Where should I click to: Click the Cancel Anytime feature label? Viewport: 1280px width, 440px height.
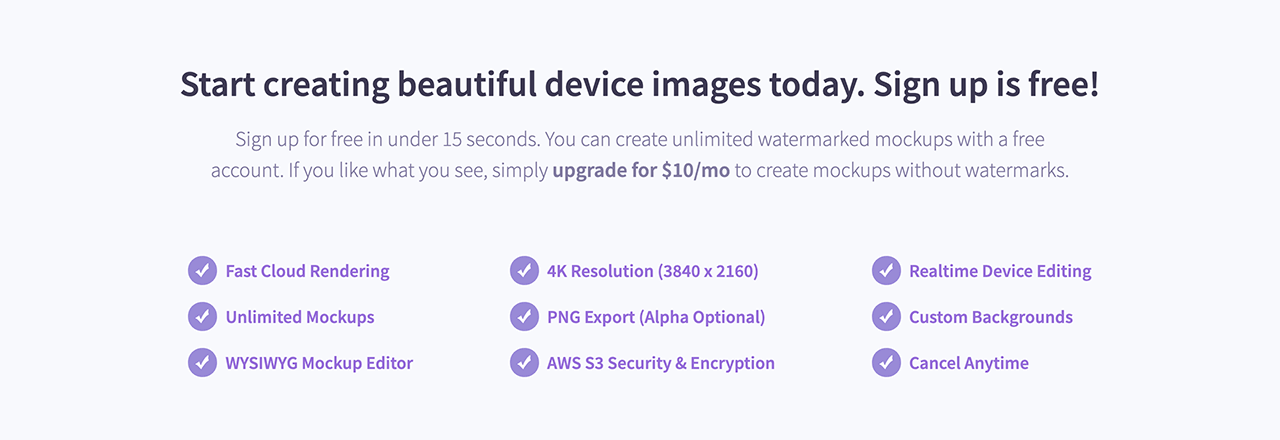(968, 363)
